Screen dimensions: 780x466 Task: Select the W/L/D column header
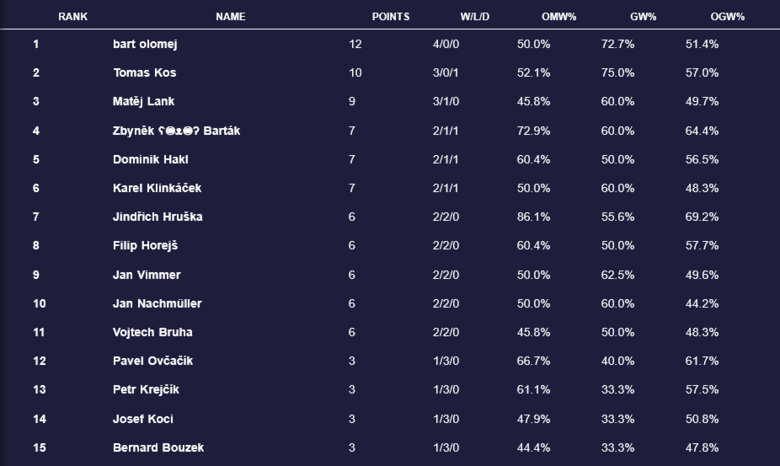(x=475, y=17)
